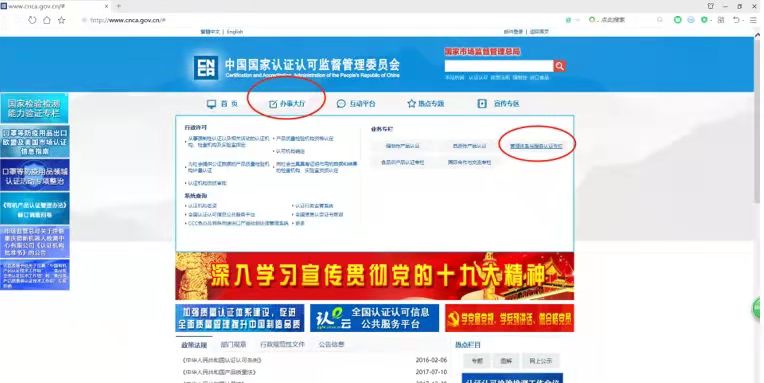
Task: Go to the browser home page icon
Action: coord(47,20)
